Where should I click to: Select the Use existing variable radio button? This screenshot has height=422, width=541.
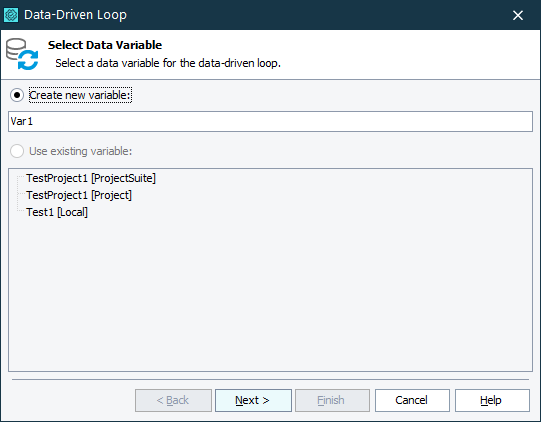(17, 151)
